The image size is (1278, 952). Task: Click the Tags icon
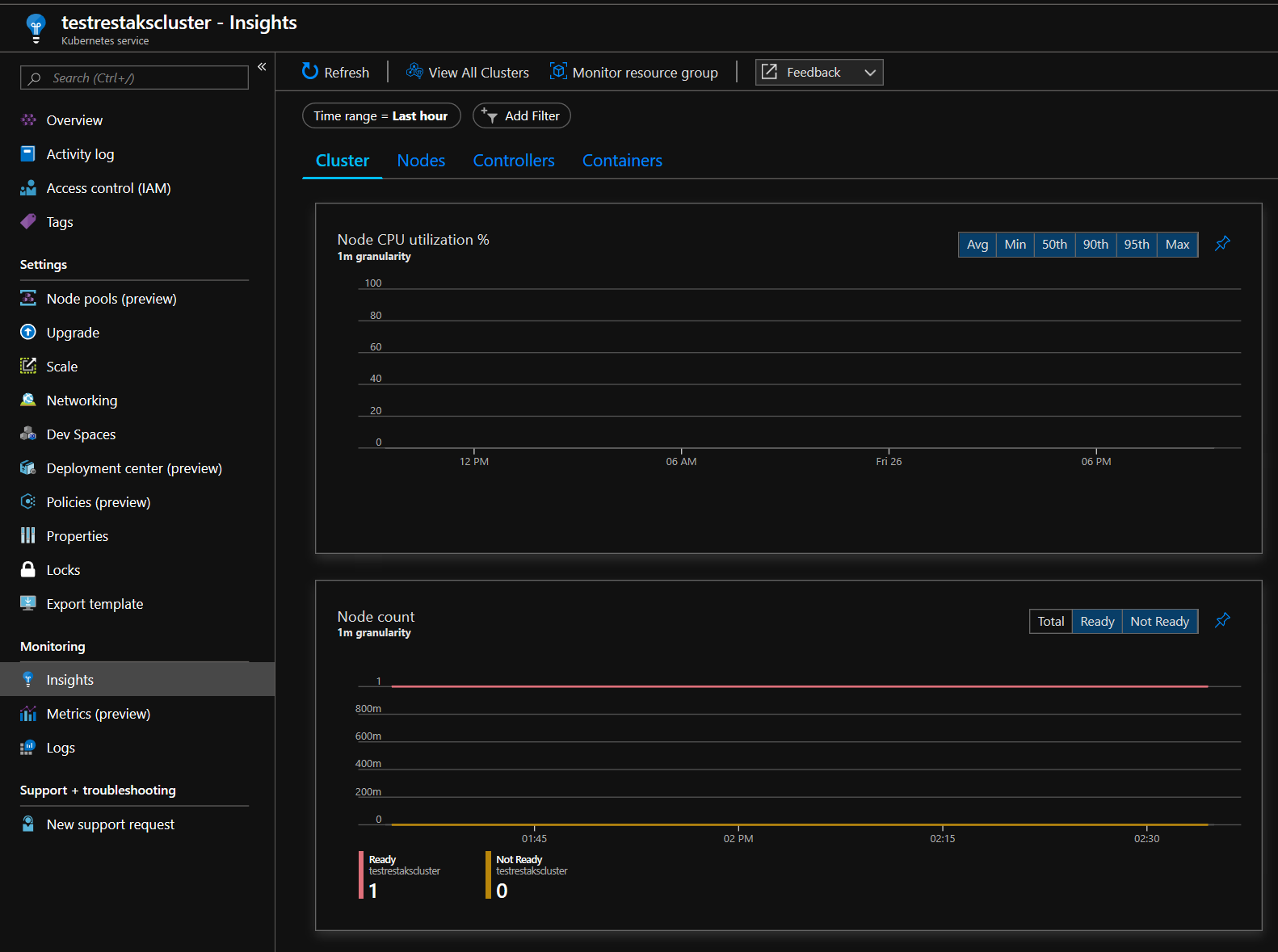click(28, 222)
